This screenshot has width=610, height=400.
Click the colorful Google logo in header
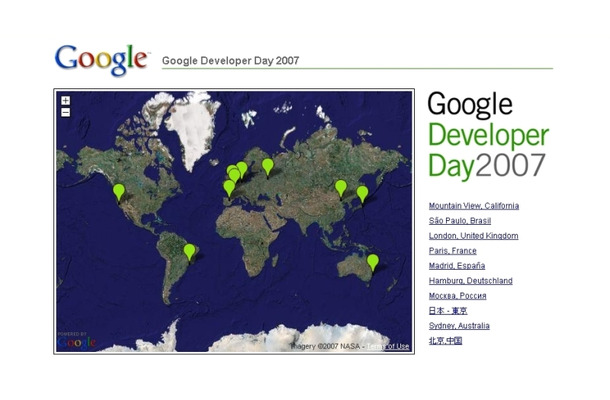[x=102, y=60]
